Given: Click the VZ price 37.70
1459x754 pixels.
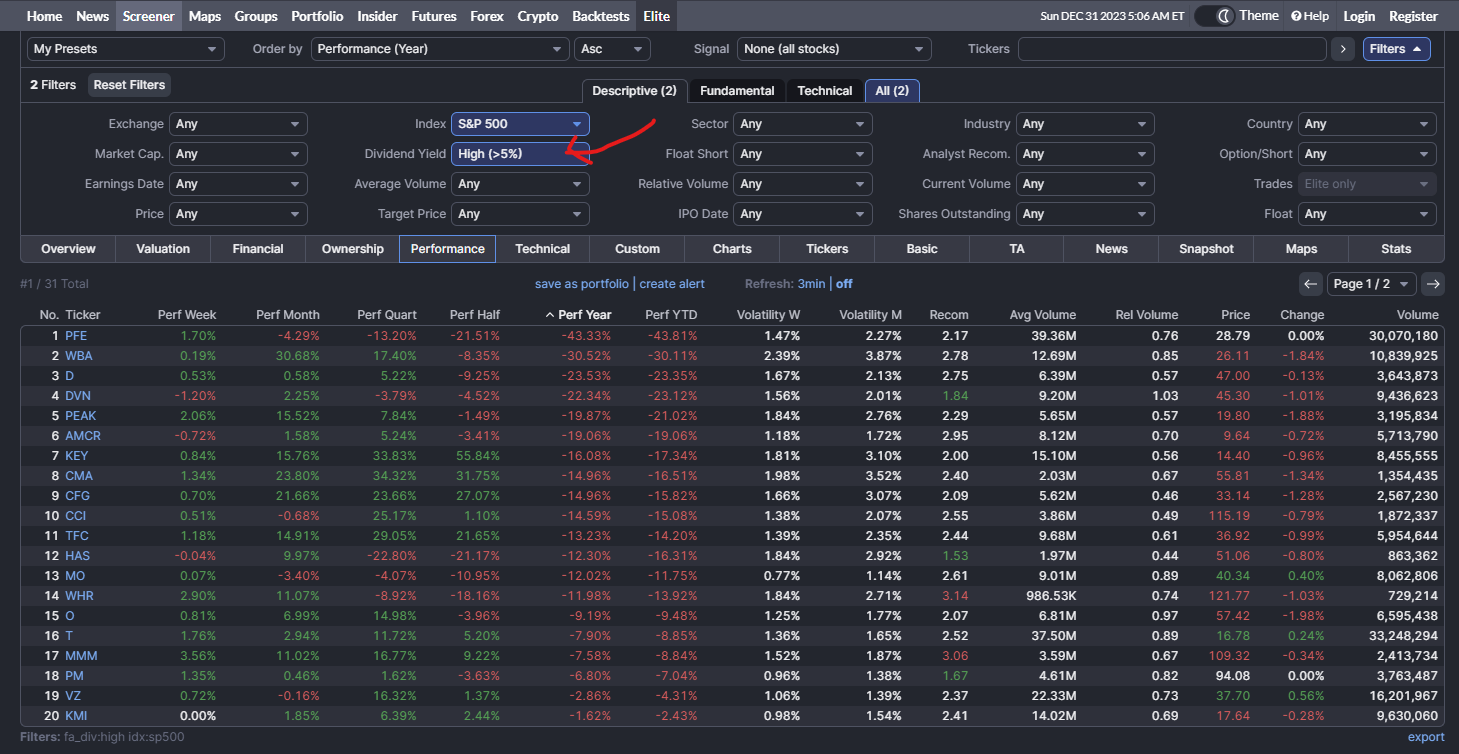Looking at the screenshot, I should [x=1233, y=696].
